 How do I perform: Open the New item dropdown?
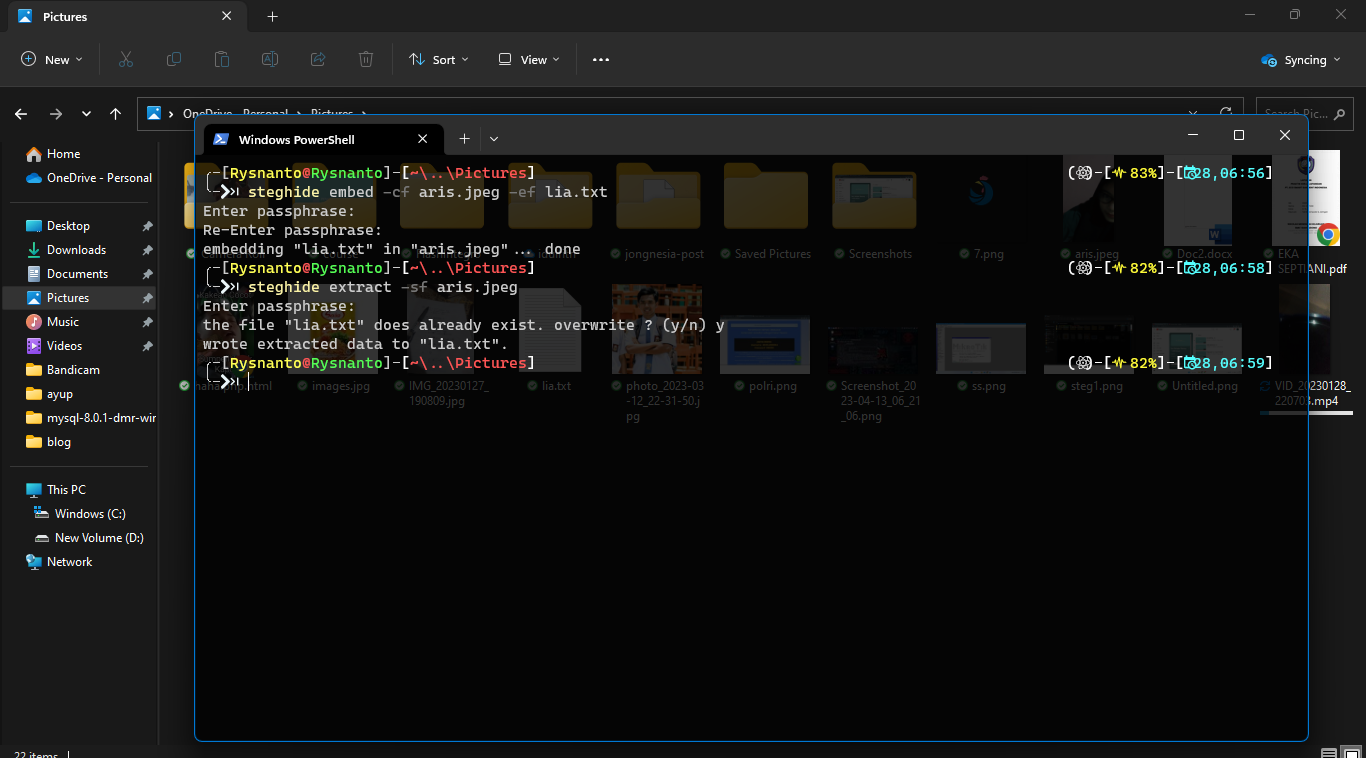[x=52, y=60]
